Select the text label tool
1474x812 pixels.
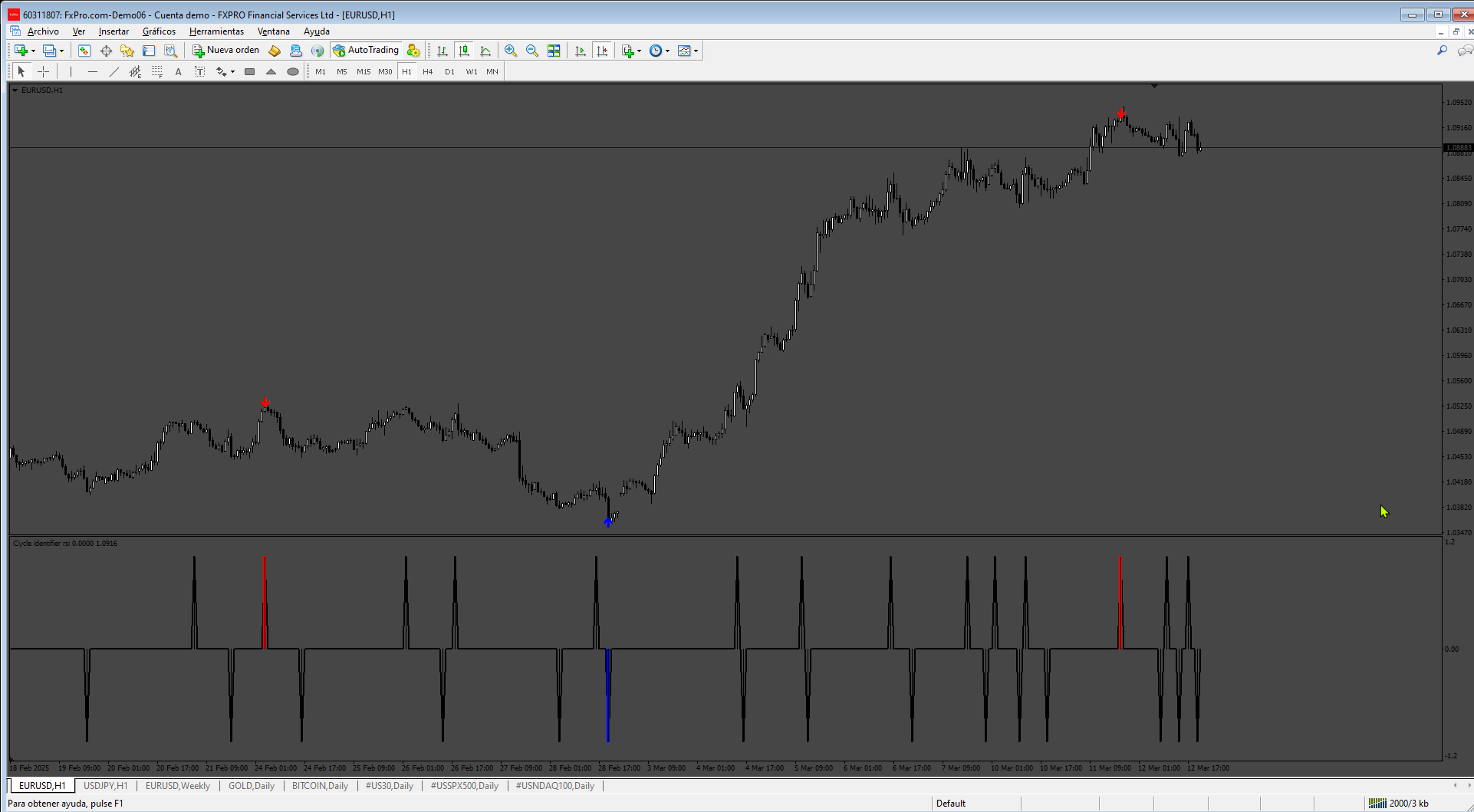coord(200,71)
